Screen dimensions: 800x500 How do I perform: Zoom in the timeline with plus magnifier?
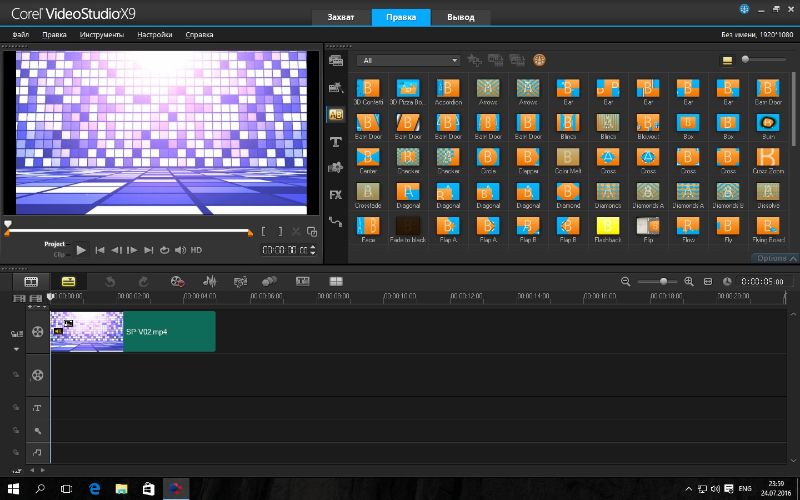(x=689, y=282)
